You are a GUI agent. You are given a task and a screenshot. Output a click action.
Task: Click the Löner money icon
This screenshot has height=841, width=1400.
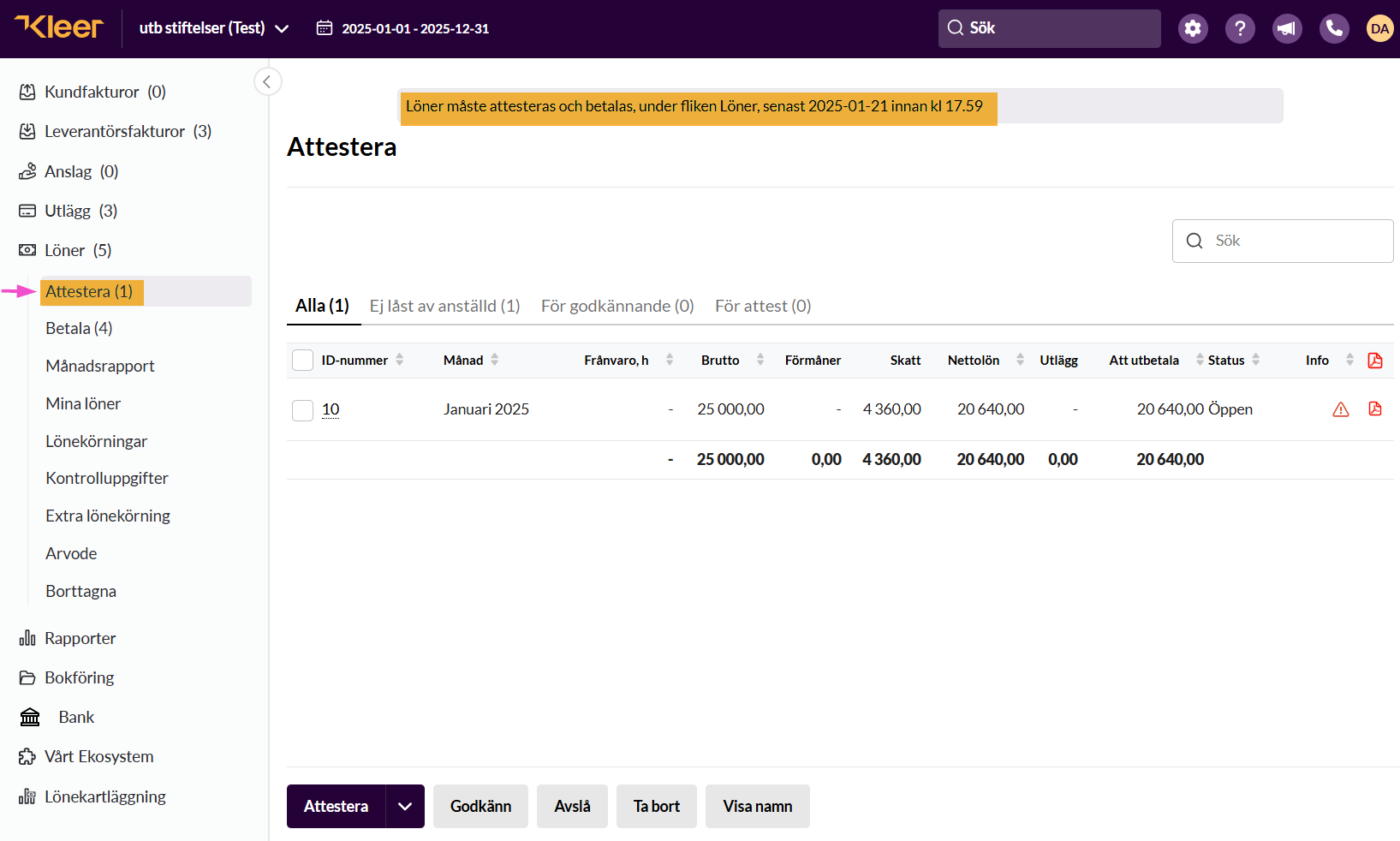coord(27,250)
